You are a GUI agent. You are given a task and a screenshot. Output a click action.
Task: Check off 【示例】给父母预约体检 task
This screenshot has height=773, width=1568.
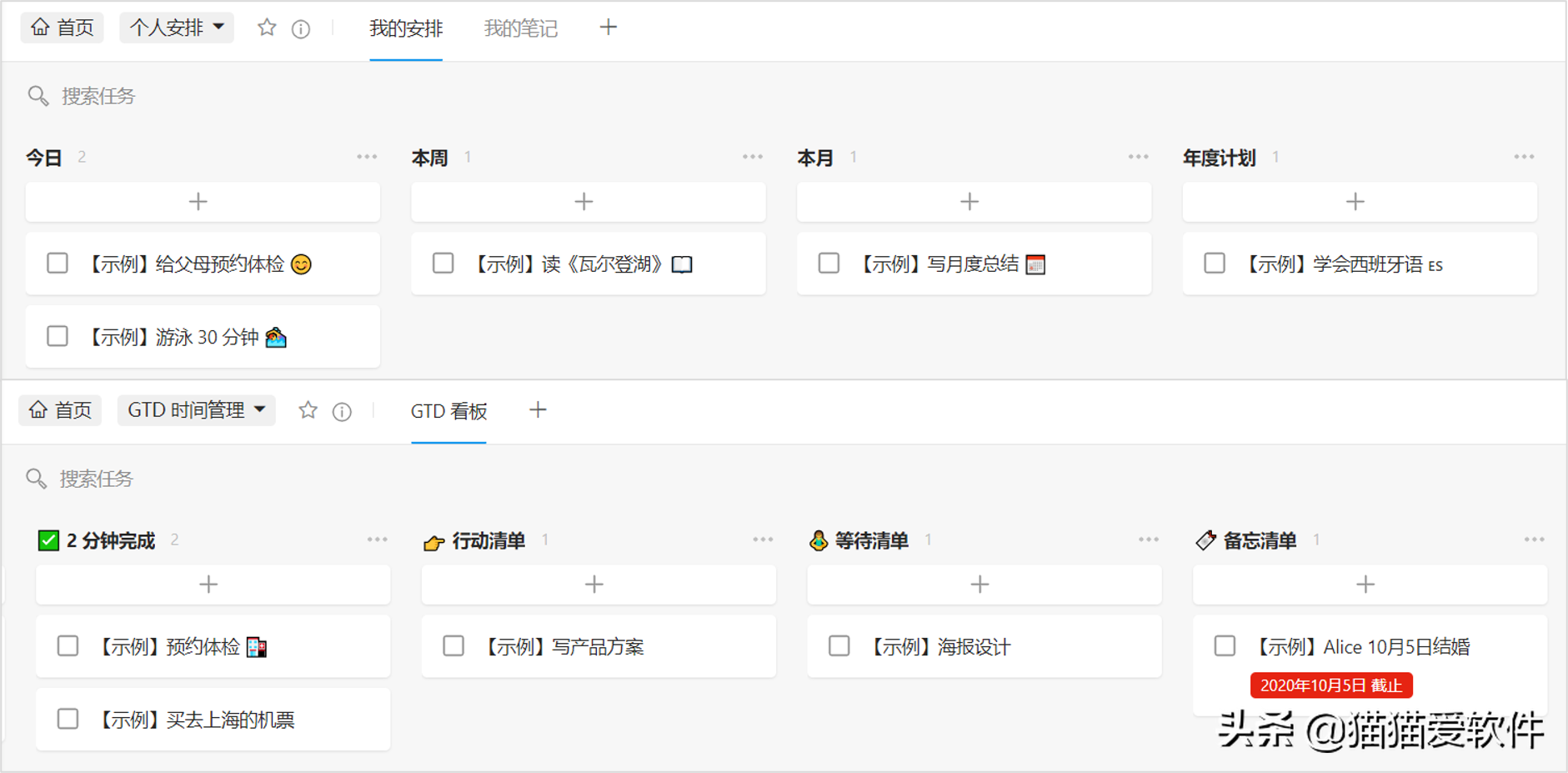(58, 263)
